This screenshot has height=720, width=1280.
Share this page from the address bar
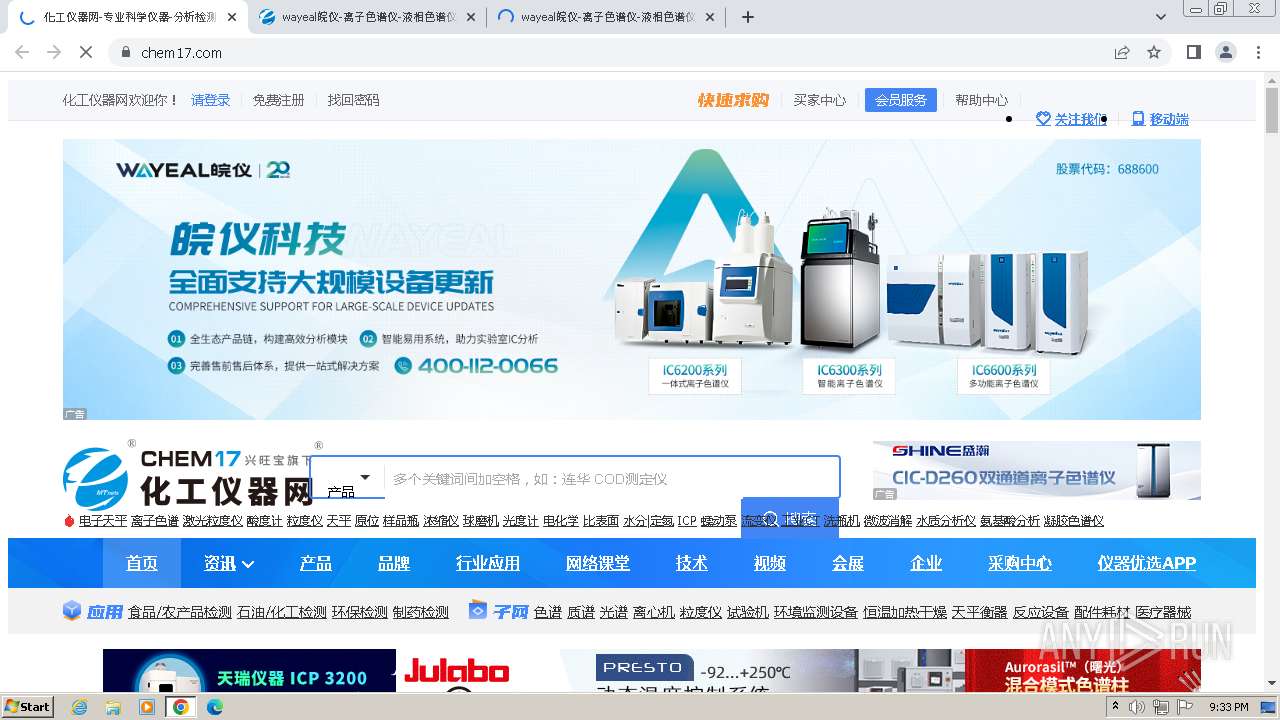pyautogui.click(x=1122, y=52)
